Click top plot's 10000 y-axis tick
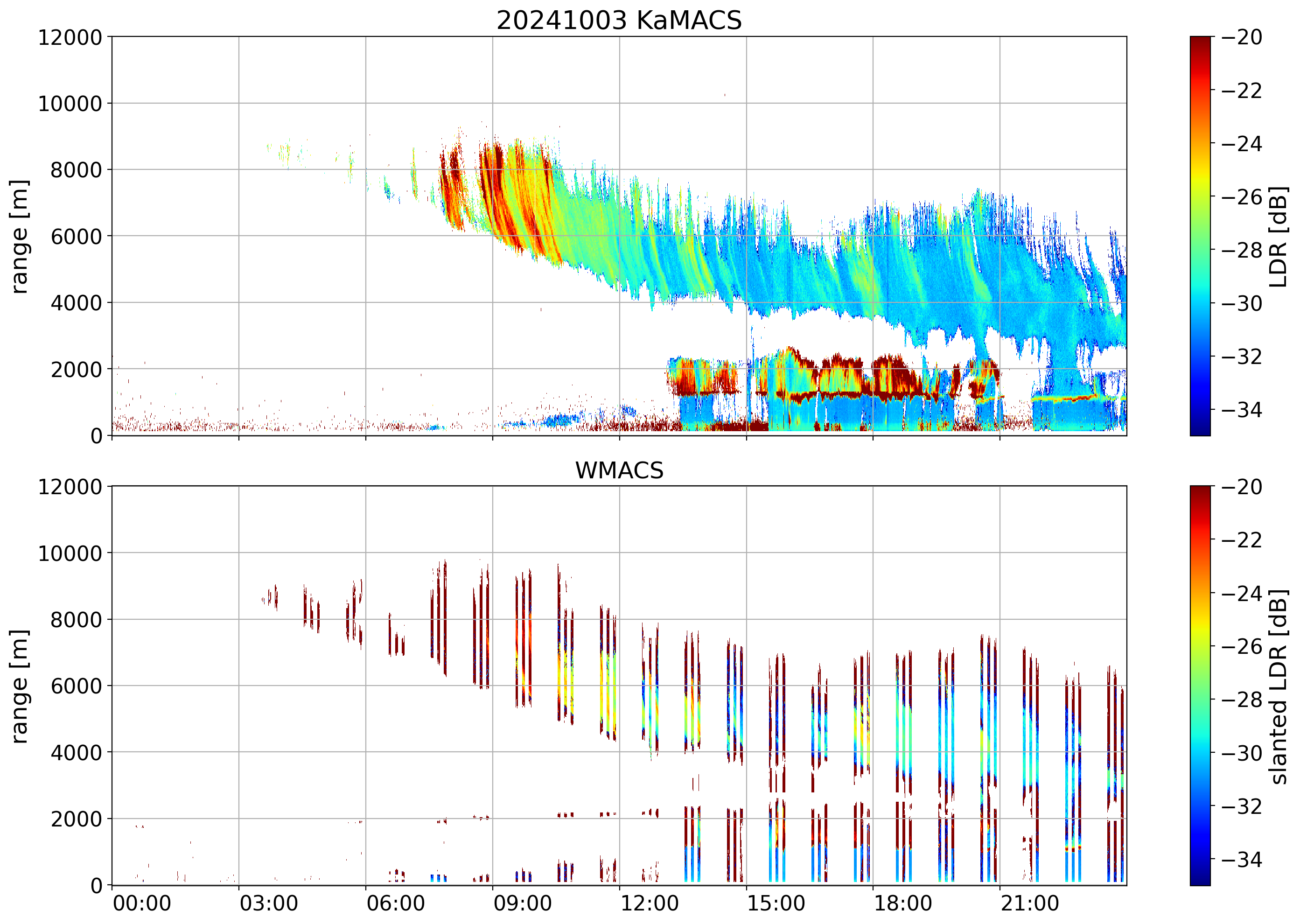 click(x=70, y=104)
